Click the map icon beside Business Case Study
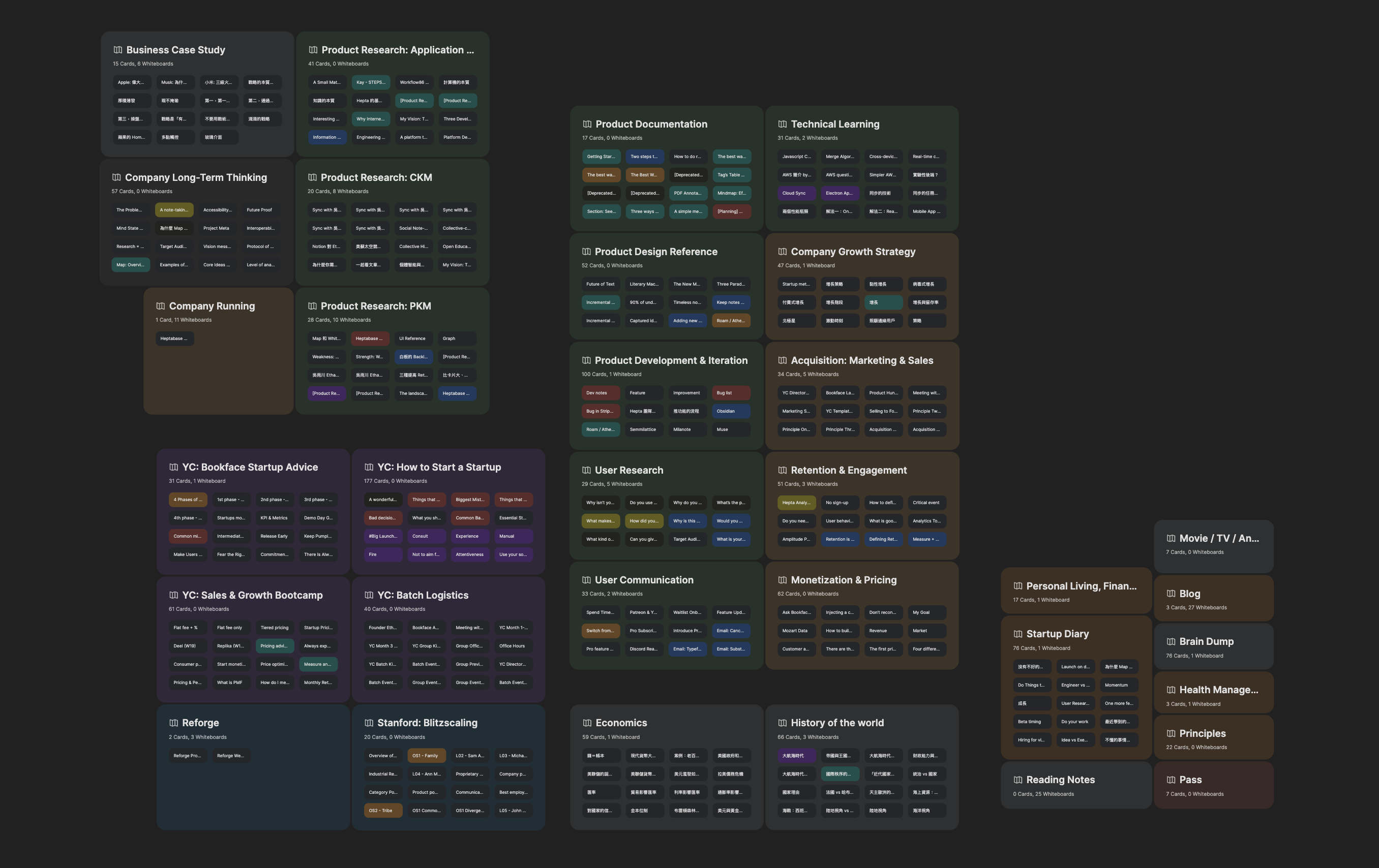Screen dimensions: 1379x868 click(117, 50)
